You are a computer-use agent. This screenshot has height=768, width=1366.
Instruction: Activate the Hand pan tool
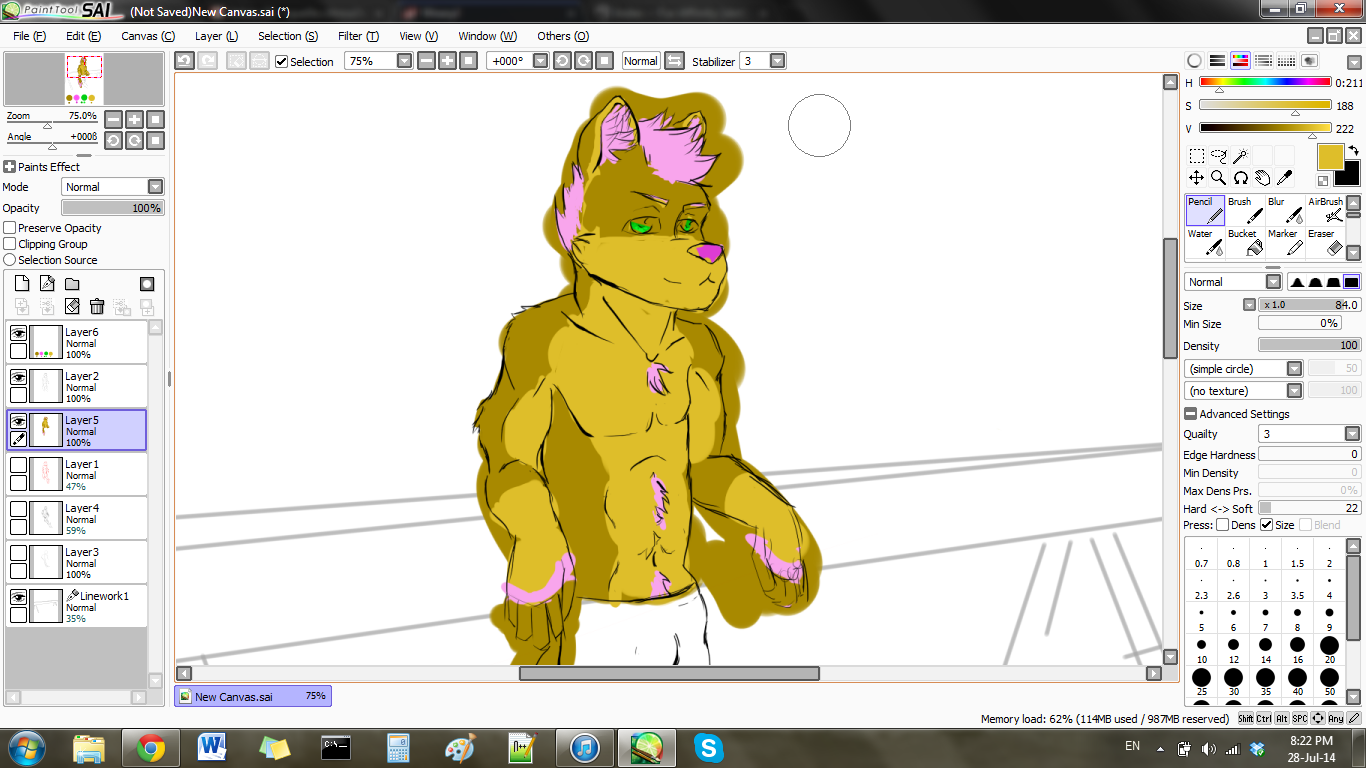(x=1262, y=178)
